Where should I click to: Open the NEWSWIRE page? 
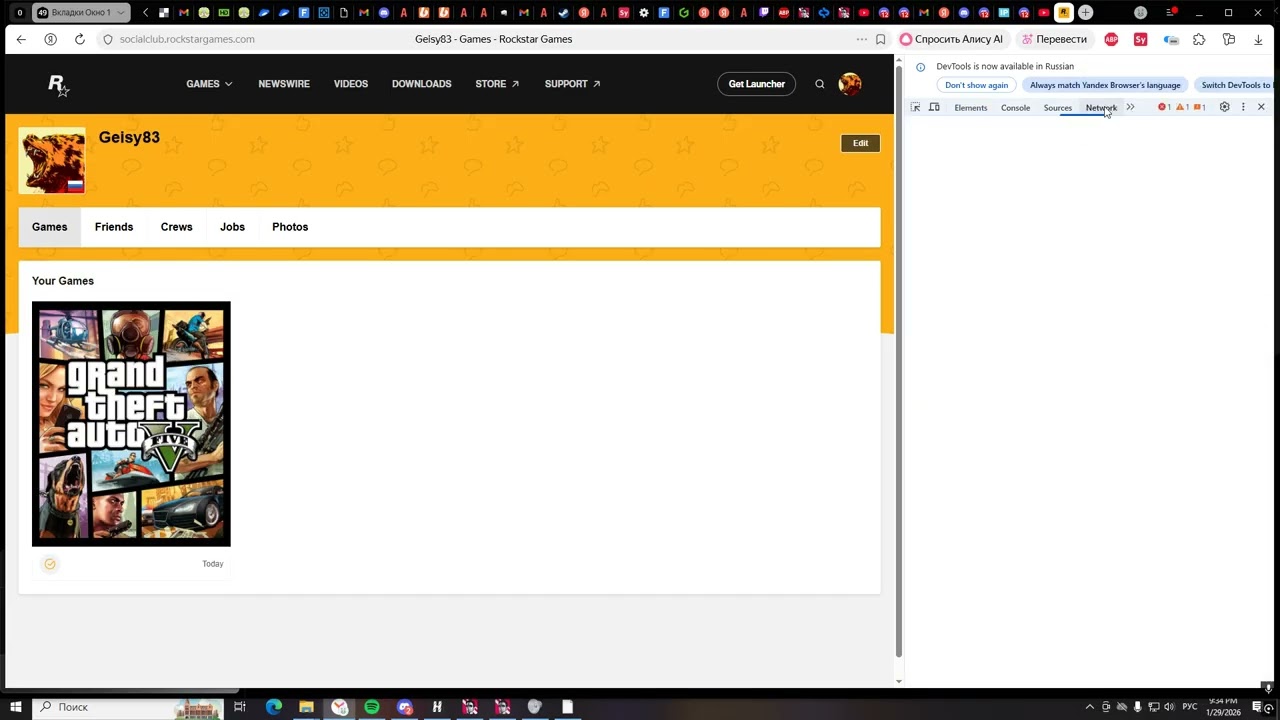point(284,84)
